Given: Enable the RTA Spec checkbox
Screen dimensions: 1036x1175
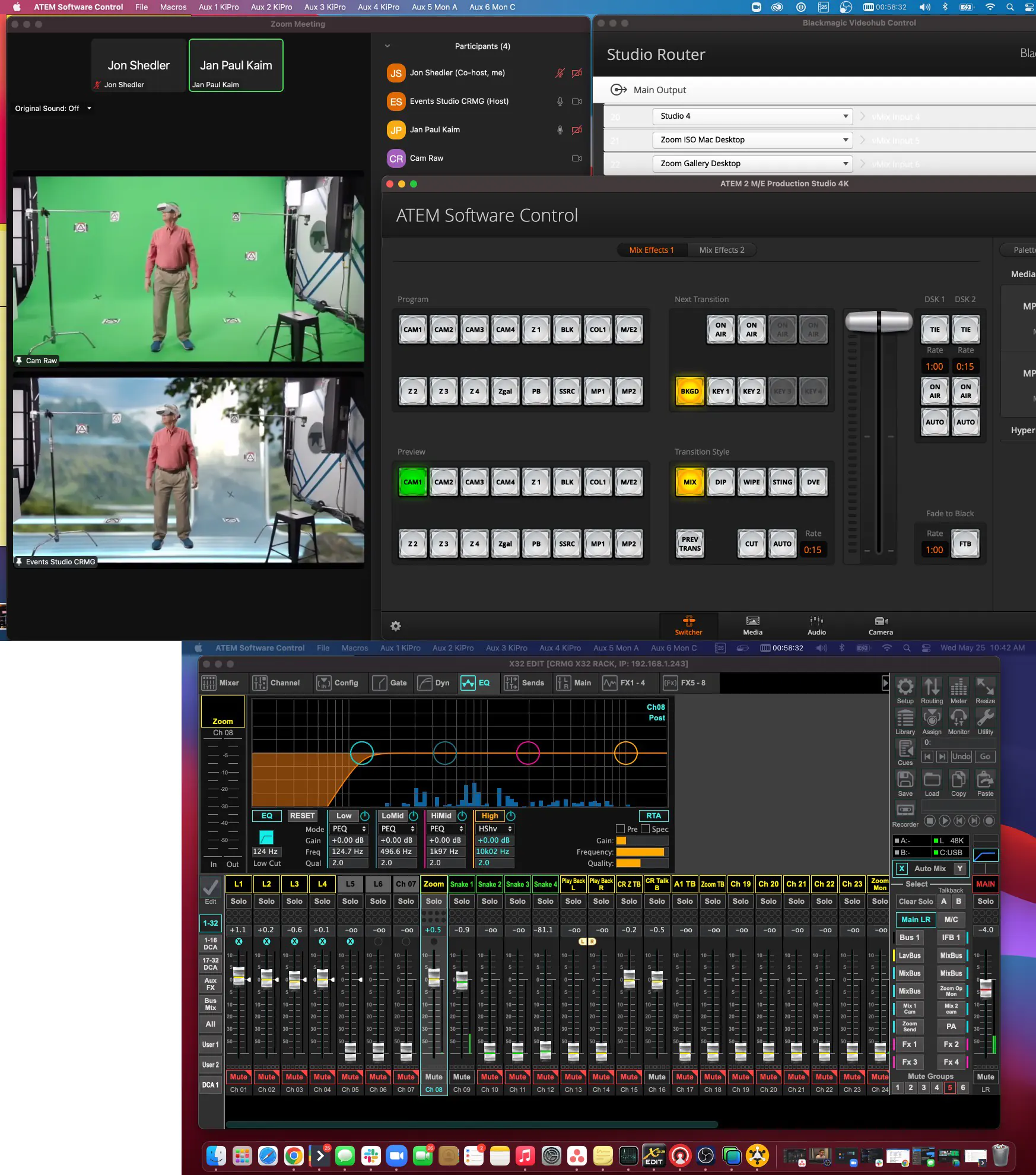Looking at the screenshot, I should click(645, 829).
